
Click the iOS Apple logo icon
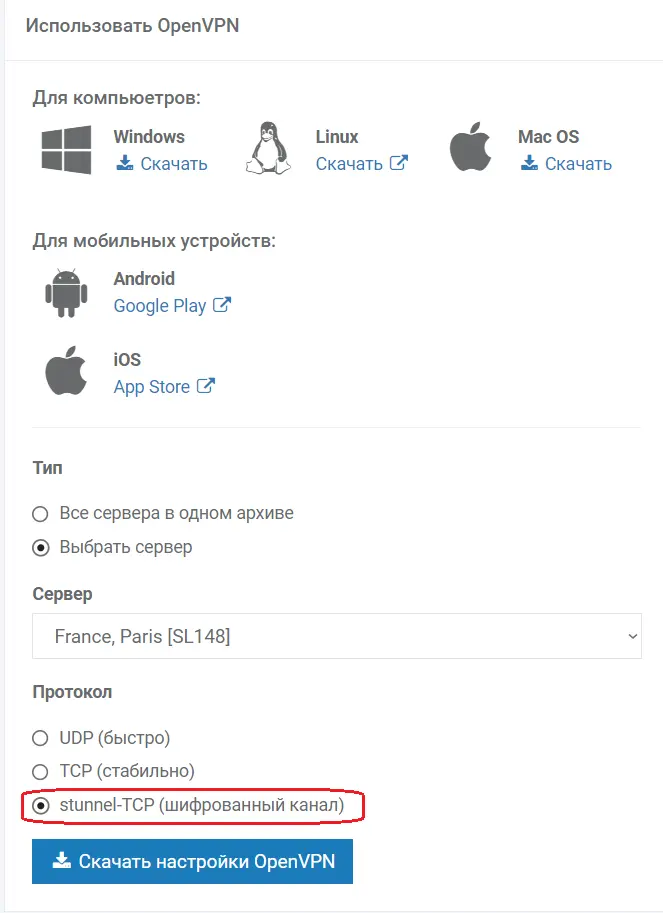click(66, 371)
